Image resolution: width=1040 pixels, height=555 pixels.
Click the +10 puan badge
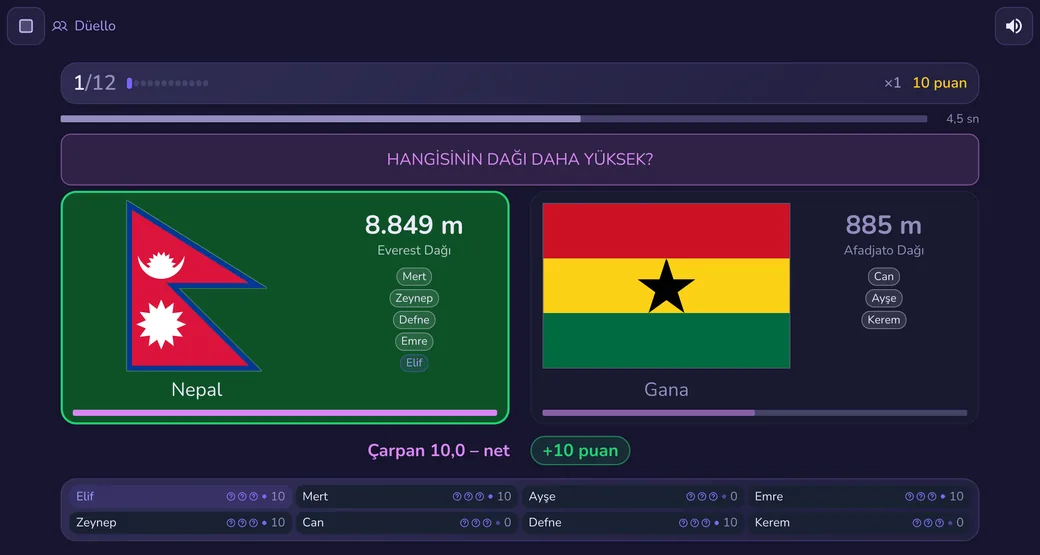click(580, 451)
